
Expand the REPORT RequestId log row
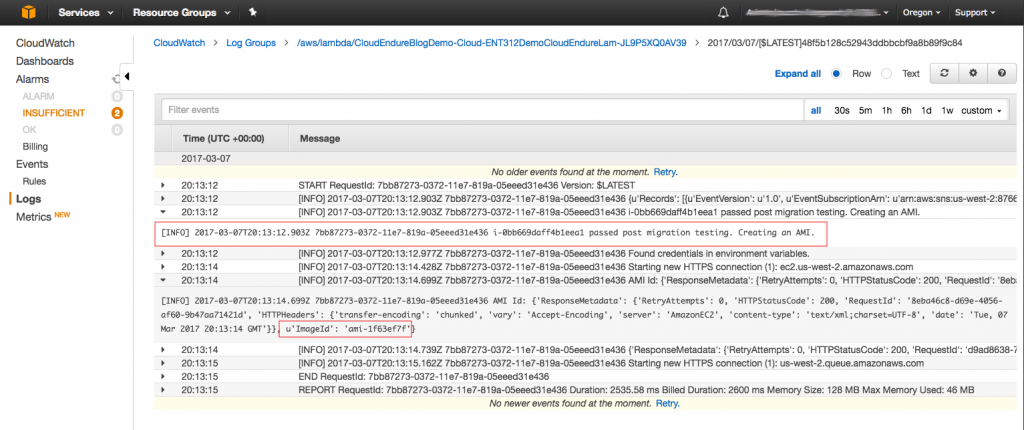click(x=163, y=390)
